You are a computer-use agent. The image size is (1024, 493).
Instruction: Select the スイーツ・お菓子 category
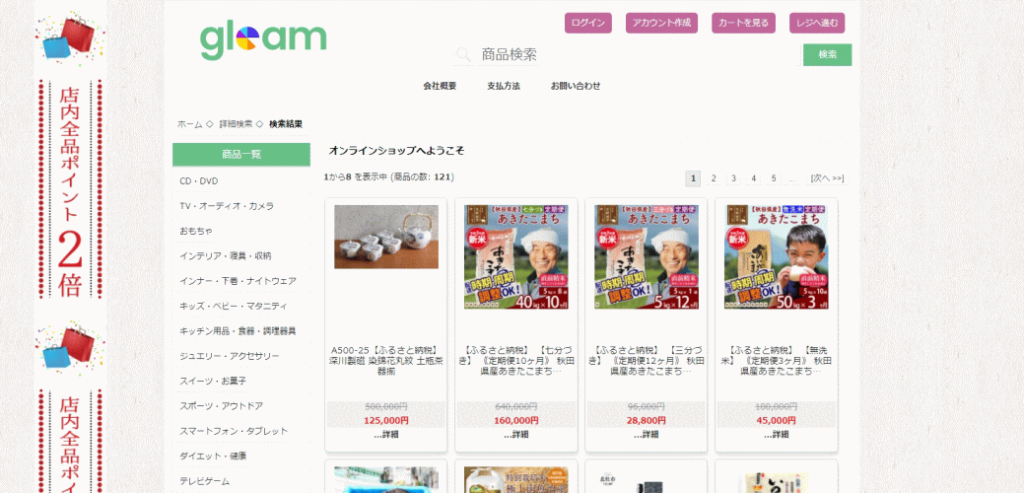pyautogui.click(x=206, y=381)
